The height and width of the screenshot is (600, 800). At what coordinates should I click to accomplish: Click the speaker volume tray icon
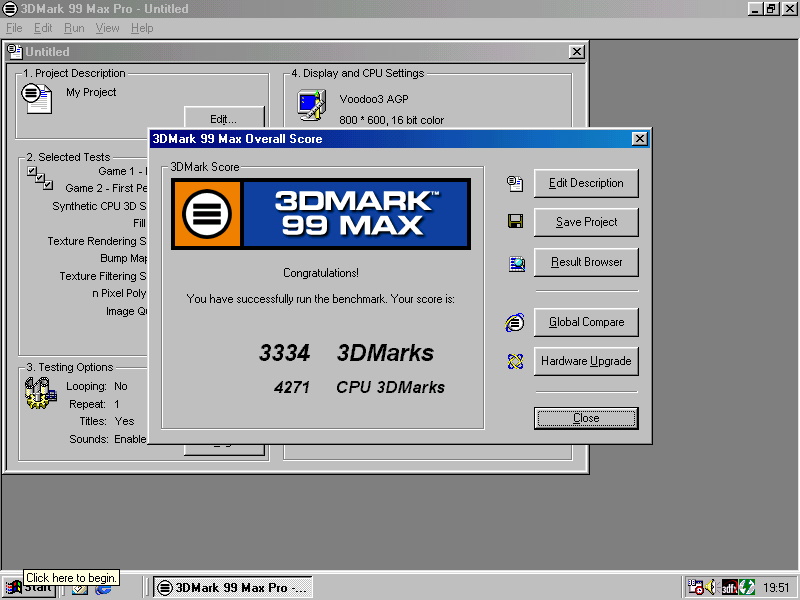tap(711, 588)
